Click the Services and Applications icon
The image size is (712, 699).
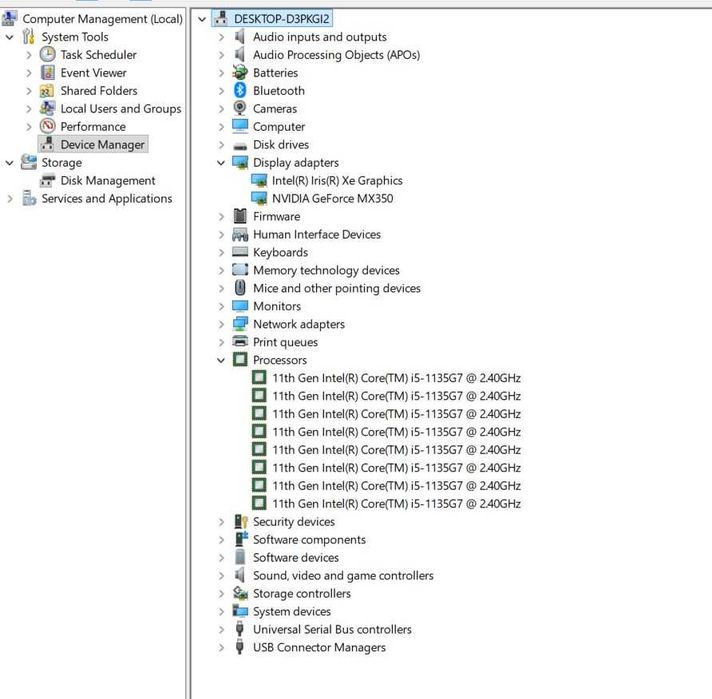(x=29, y=198)
